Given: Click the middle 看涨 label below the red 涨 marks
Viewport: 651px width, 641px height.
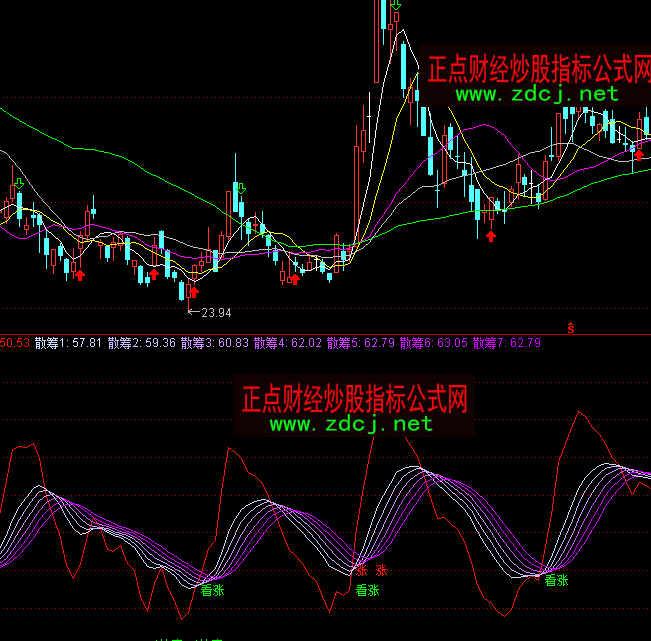Looking at the screenshot, I should click(367, 590).
